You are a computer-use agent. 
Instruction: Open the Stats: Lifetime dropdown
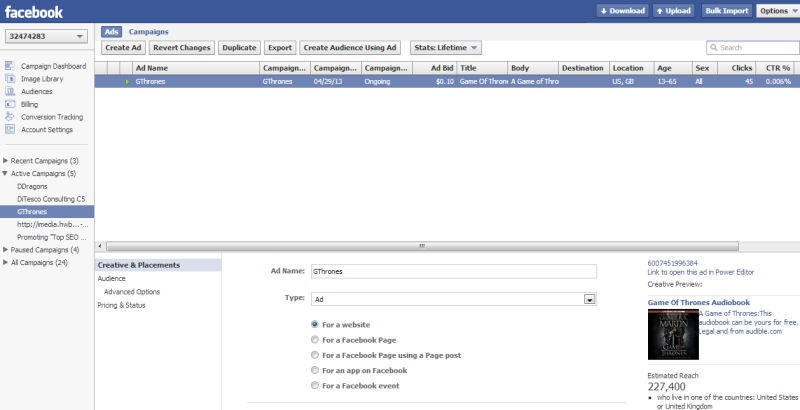(x=446, y=48)
